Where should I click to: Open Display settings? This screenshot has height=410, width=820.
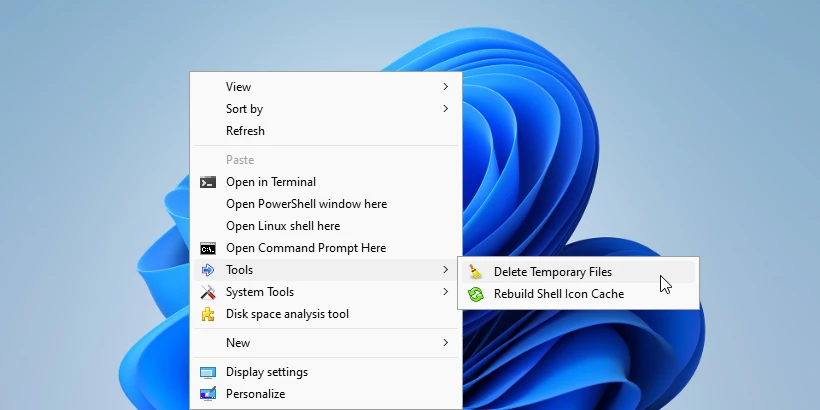tap(326, 372)
